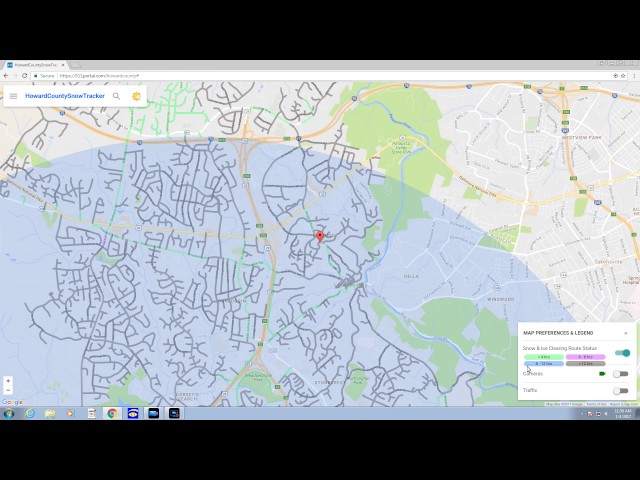Reload the page with the refresh icon
The width and height of the screenshot is (640, 480).
pos(24,76)
